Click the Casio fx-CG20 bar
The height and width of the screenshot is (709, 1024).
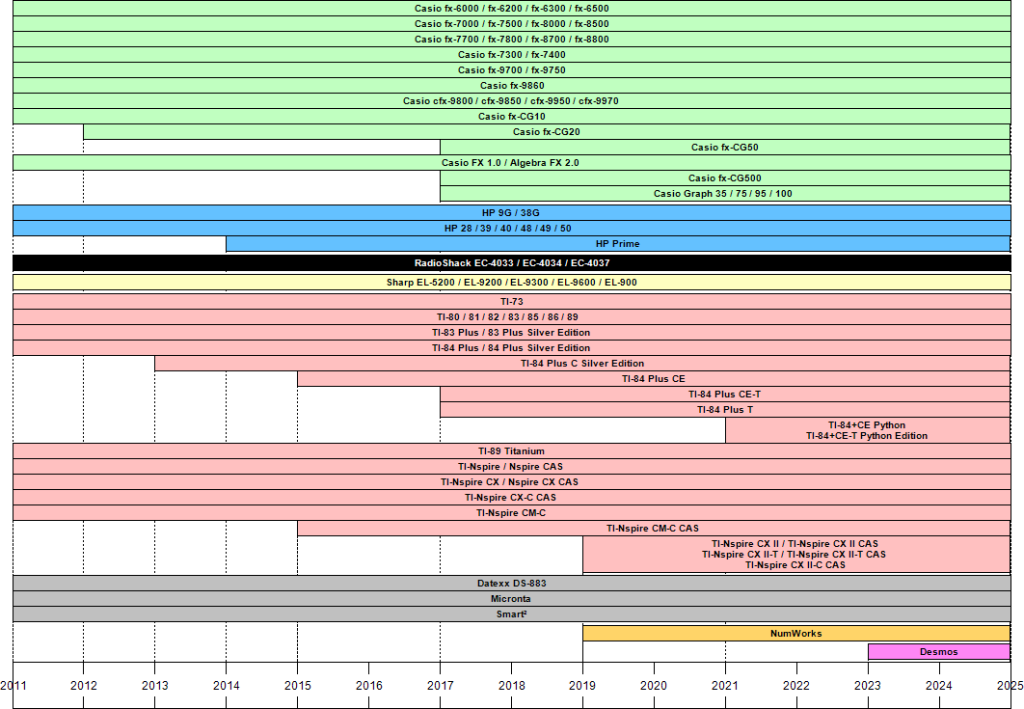point(547,132)
